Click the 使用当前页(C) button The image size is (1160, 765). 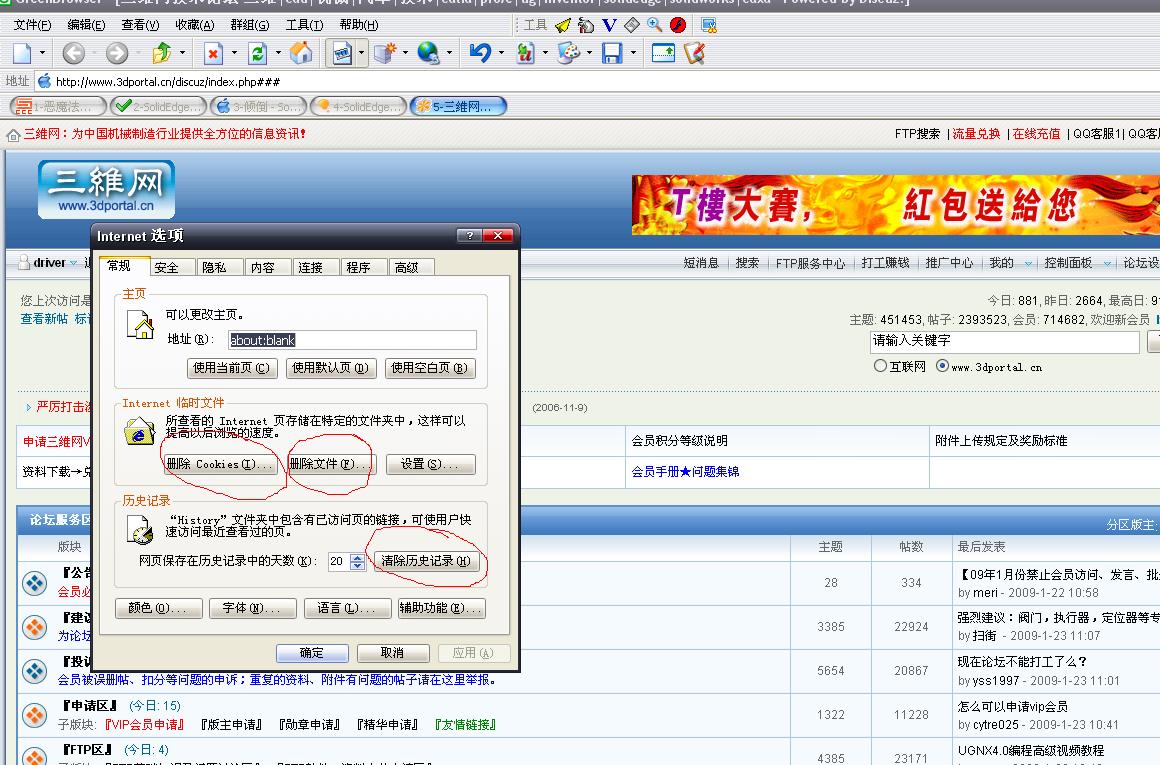pyautogui.click(x=232, y=368)
